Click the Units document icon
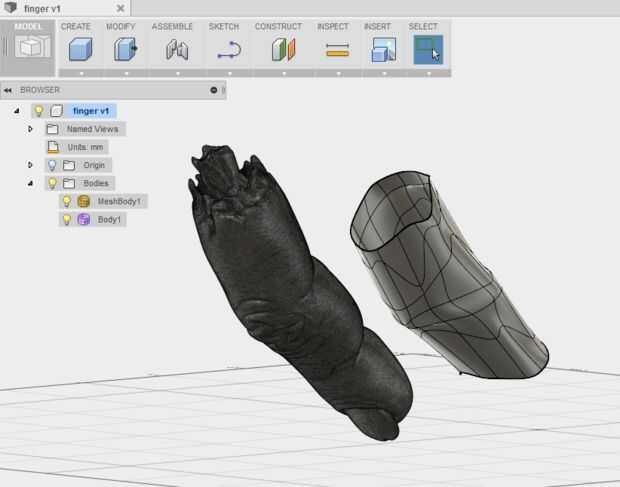The image size is (620, 487). (x=53, y=147)
